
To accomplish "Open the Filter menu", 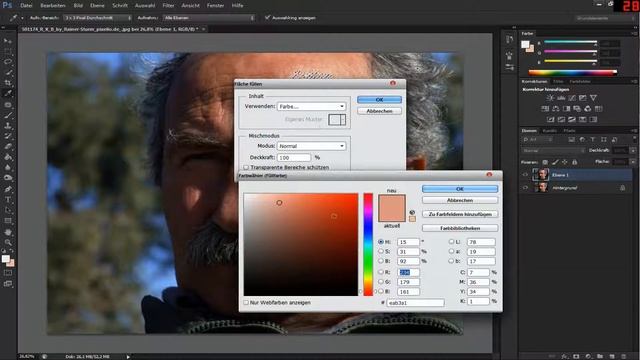I will click(168, 6).
